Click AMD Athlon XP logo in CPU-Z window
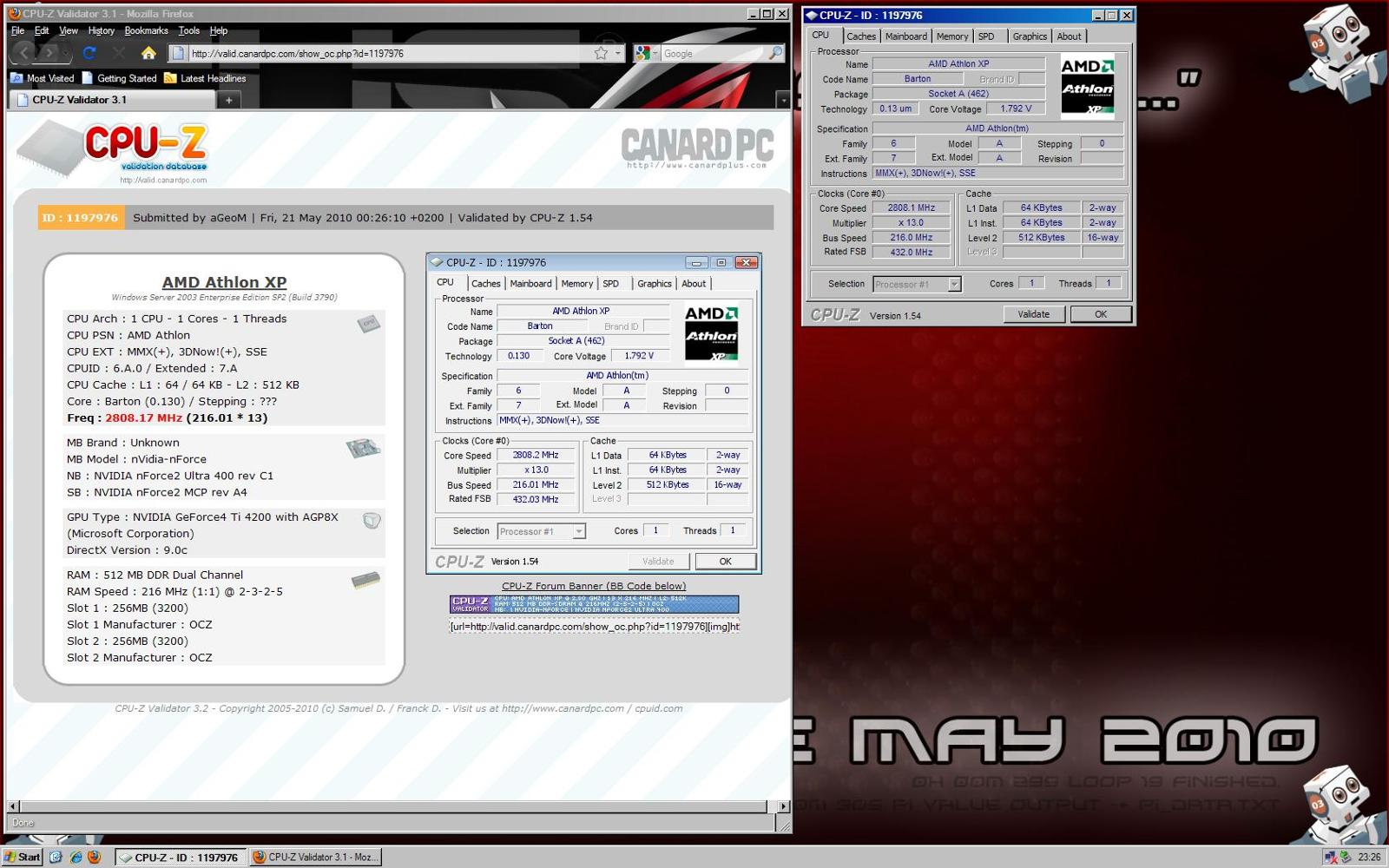This screenshot has height=868, width=1389. [1088, 86]
